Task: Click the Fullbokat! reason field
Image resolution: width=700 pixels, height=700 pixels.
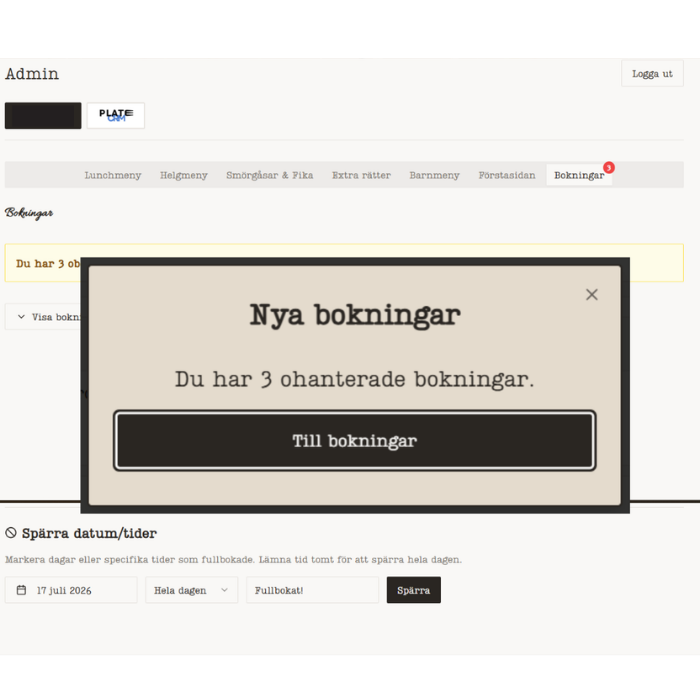Action: 312,590
